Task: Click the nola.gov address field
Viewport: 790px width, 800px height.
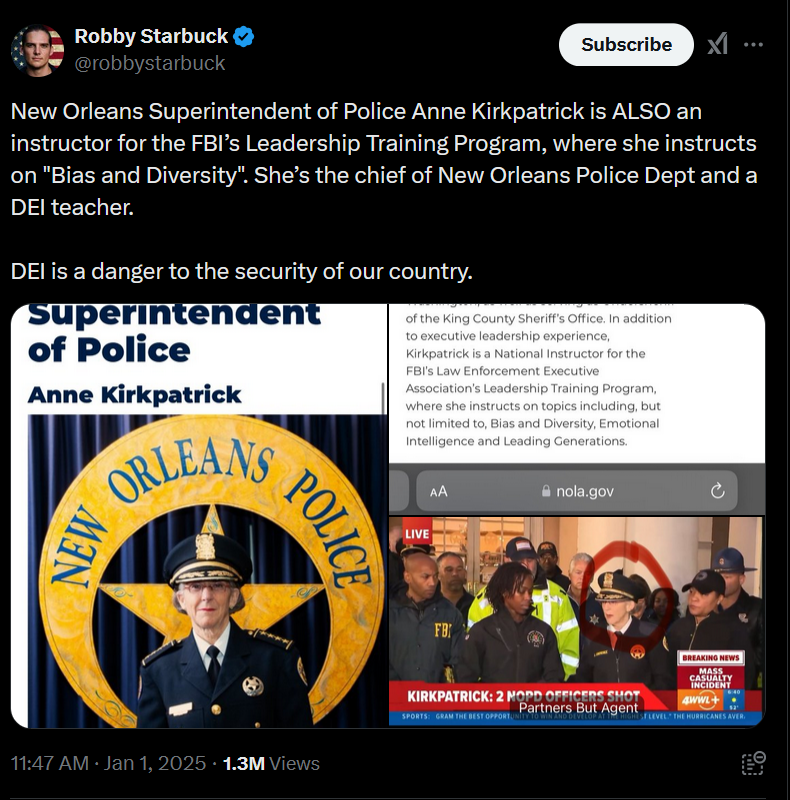Action: coord(577,491)
